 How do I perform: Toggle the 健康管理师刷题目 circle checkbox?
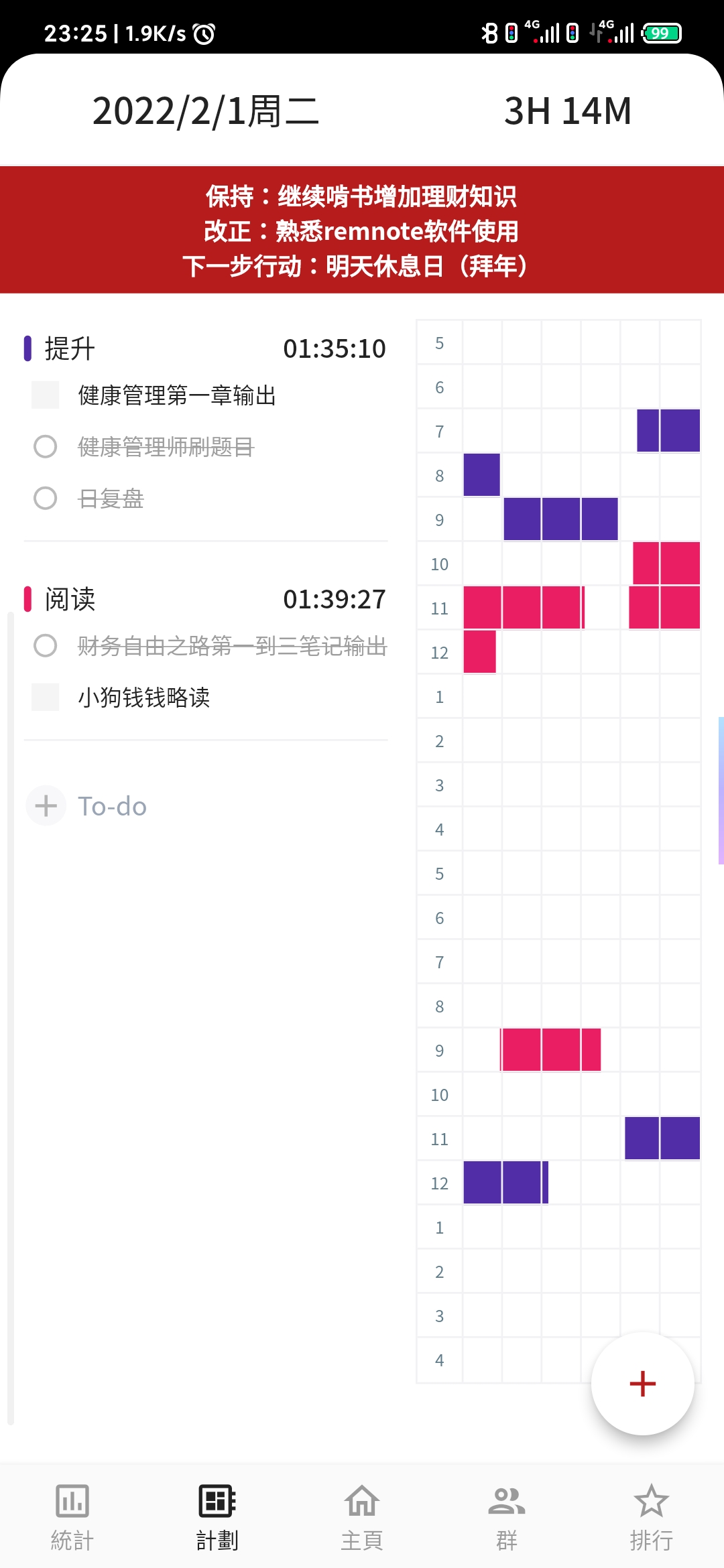coord(46,446)
